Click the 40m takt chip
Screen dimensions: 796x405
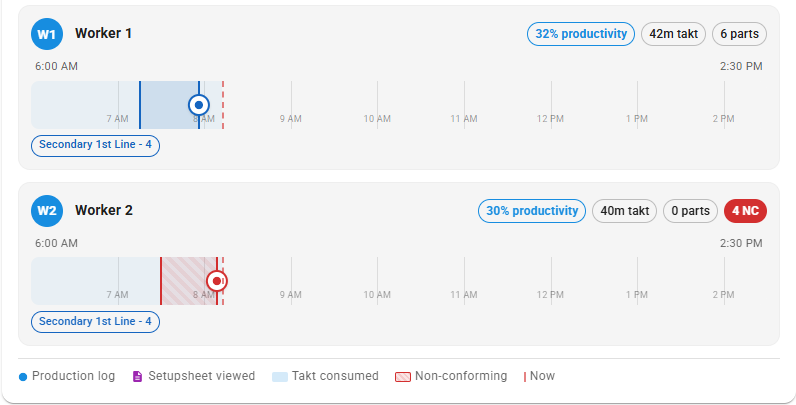624,211
